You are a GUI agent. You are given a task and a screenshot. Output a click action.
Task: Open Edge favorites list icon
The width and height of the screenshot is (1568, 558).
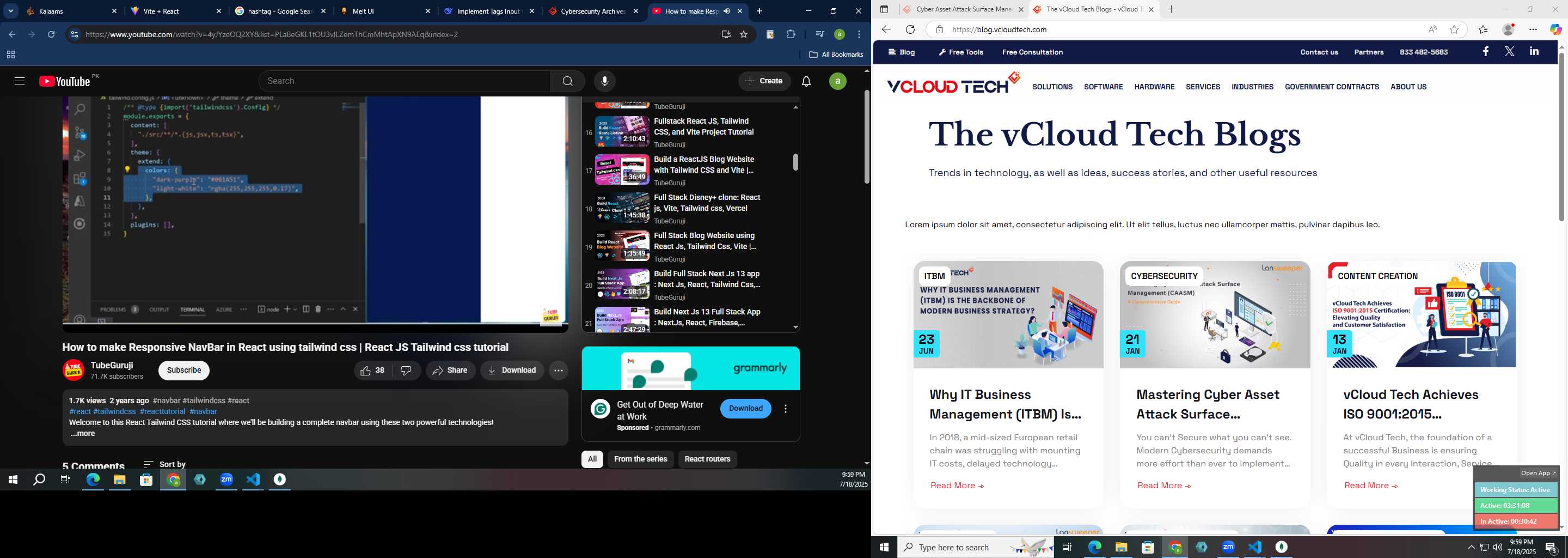pyautogui.click(x=1483, y=29)
